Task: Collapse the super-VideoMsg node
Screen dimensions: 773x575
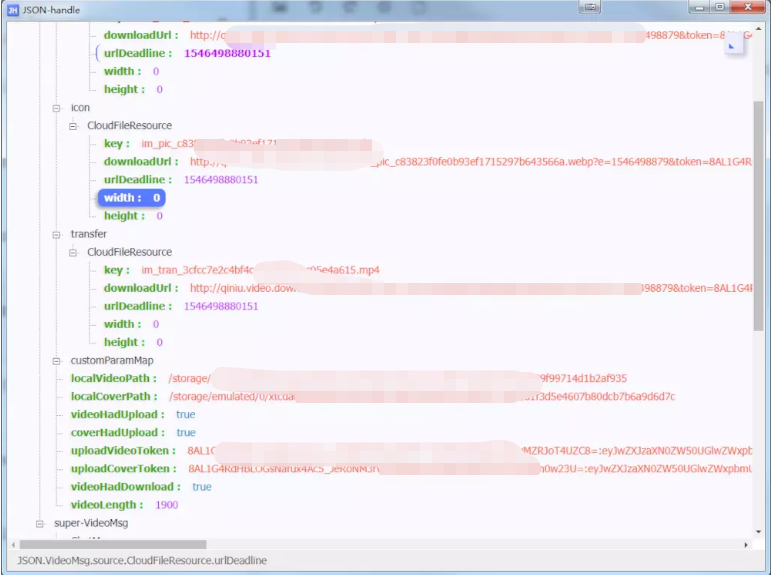Action: [x=39, y=524]
